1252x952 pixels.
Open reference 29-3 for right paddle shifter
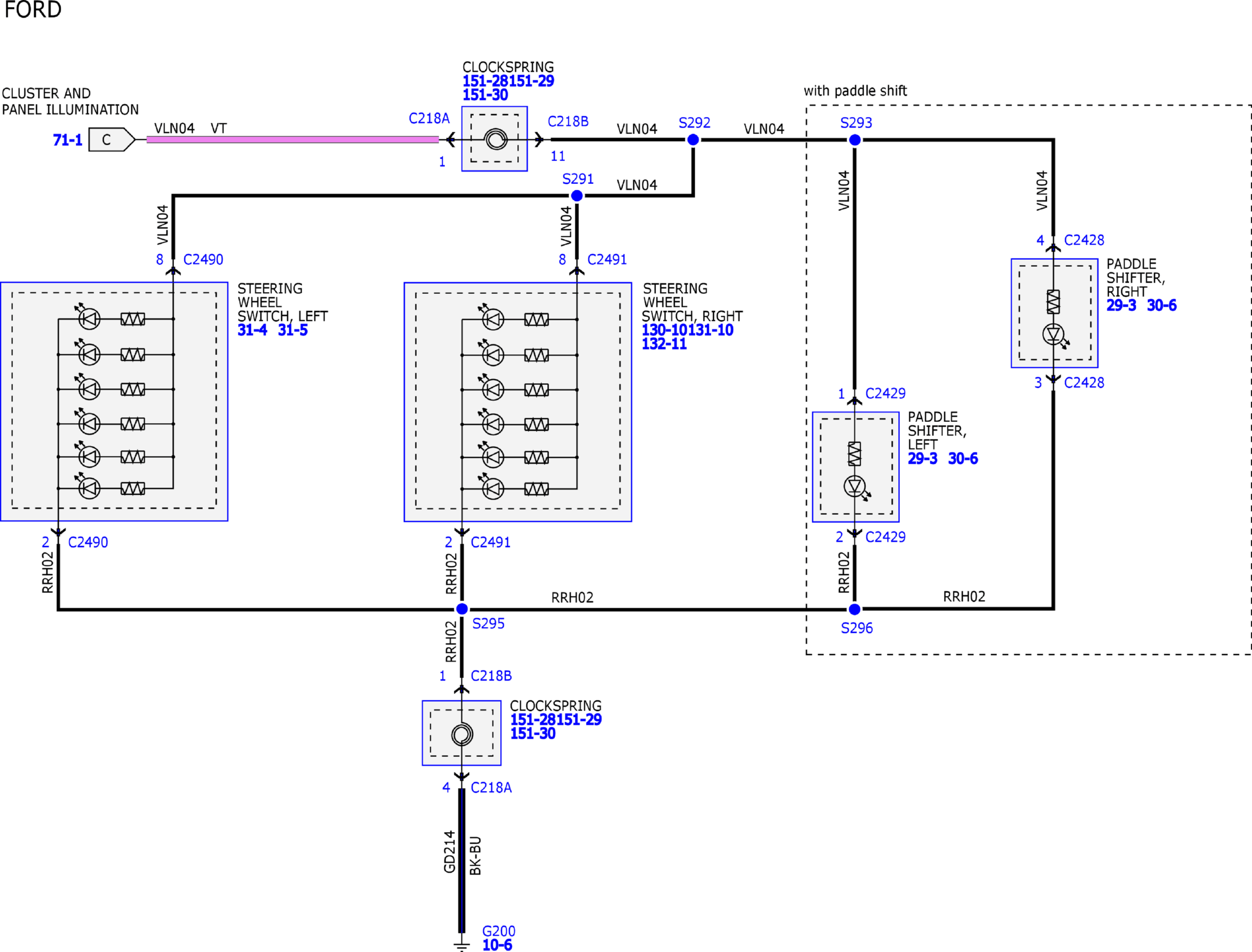[x=1122, y=306]
